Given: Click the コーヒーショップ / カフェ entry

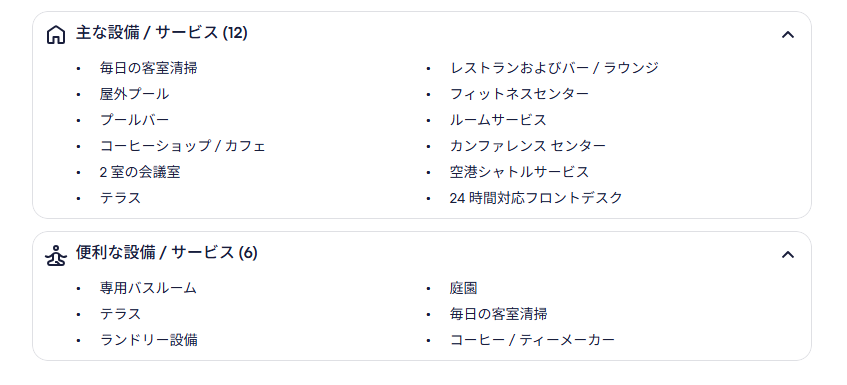Looking at the screenshot, I should click(183, 146).
